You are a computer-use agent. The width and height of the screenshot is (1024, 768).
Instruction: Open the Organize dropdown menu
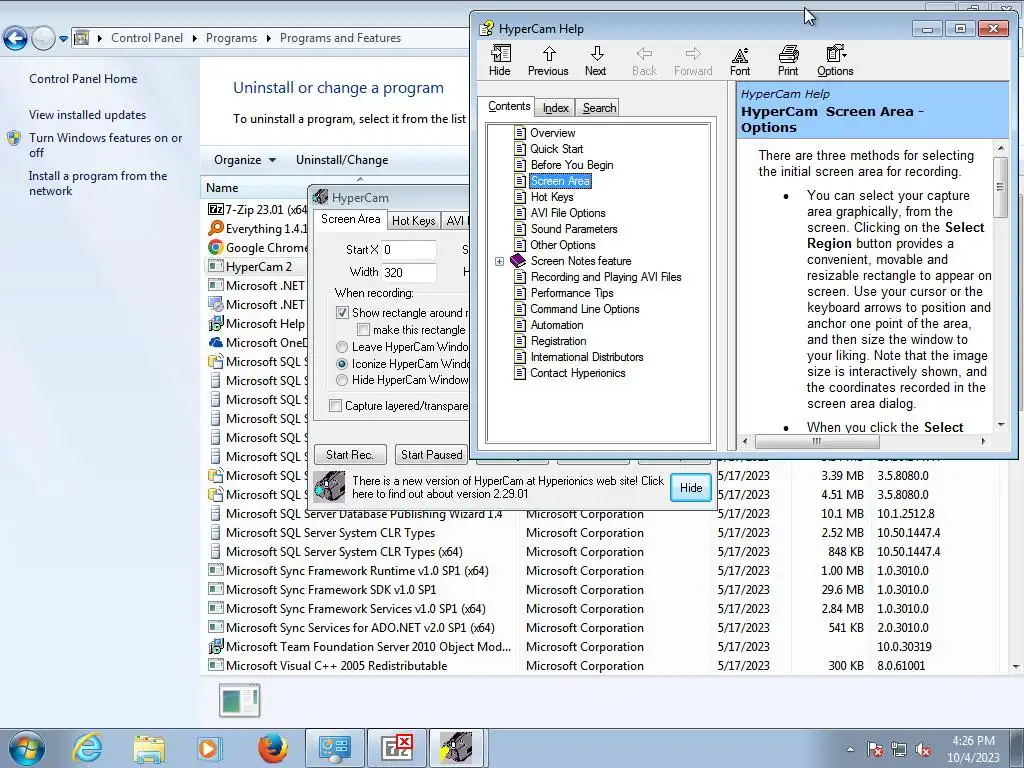245,160
